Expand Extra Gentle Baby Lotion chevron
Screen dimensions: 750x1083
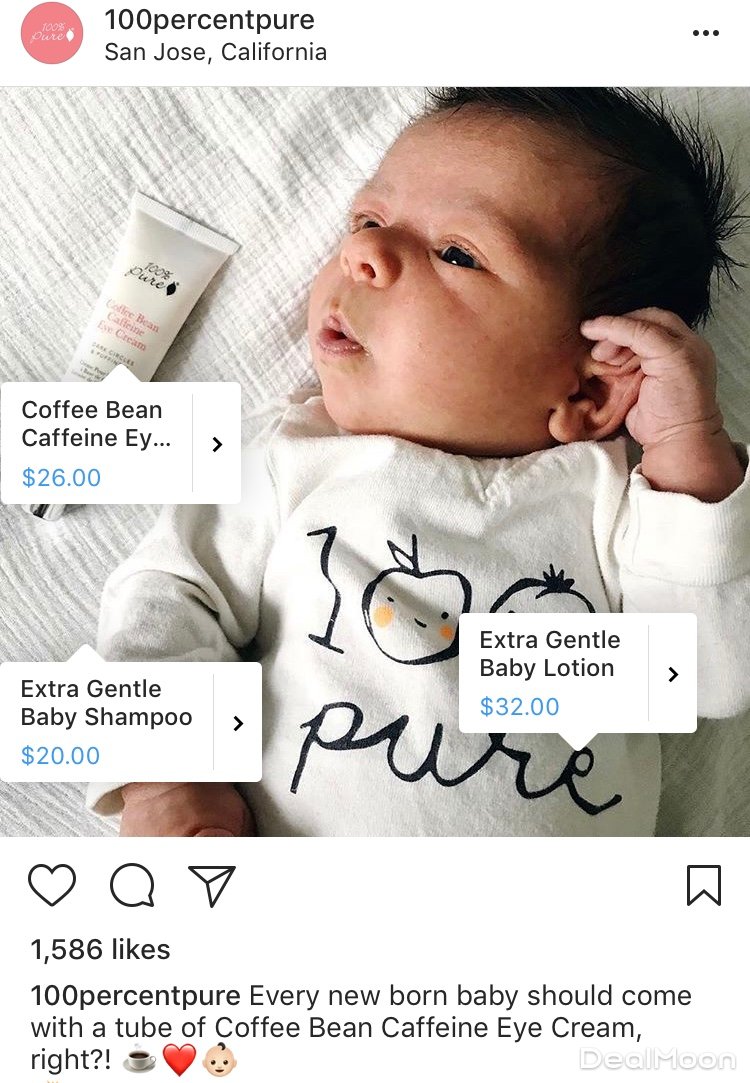(673, 674)
